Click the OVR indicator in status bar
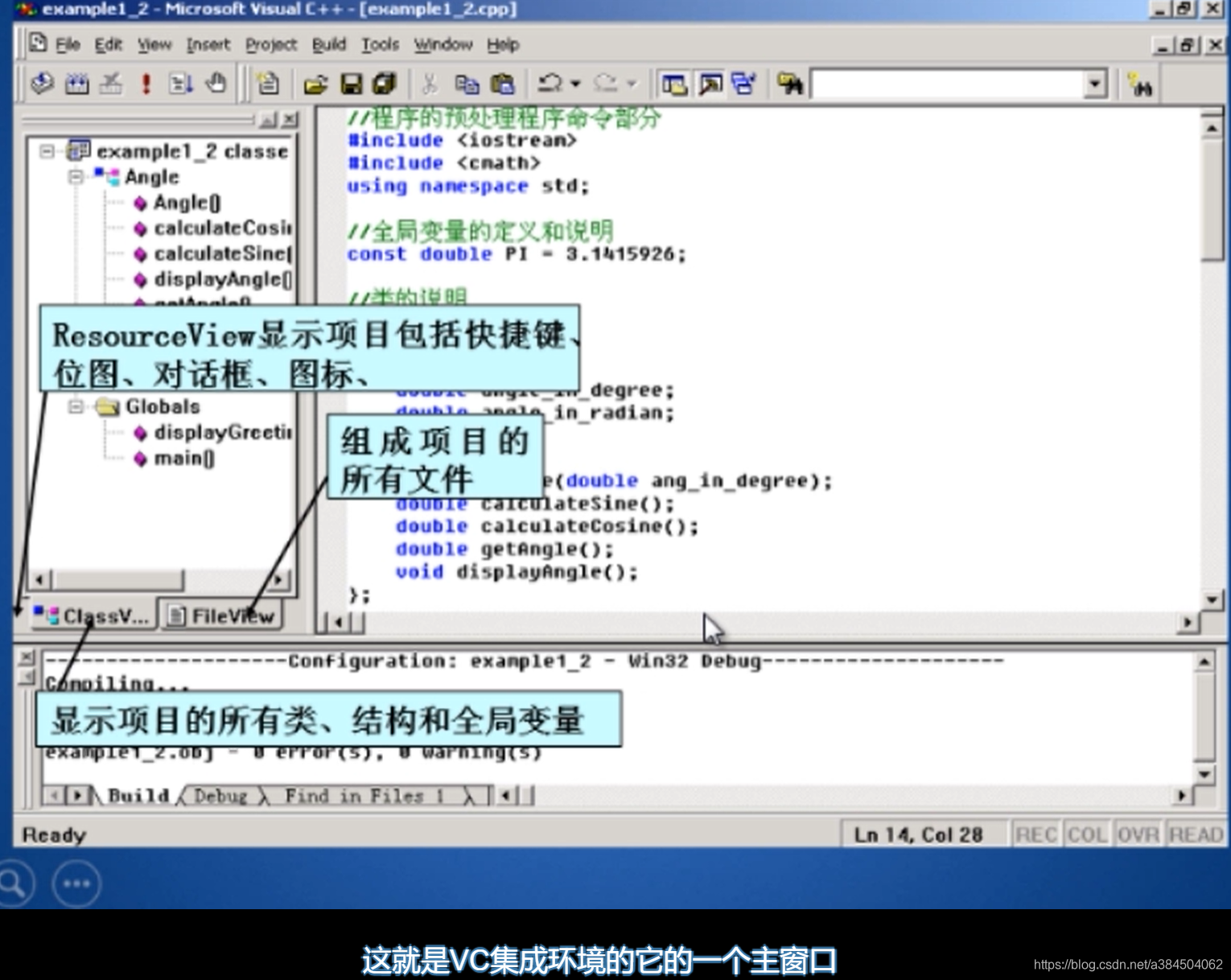Image resolution: width=1231 pixels, height=980 pixels. [1138, 834]
